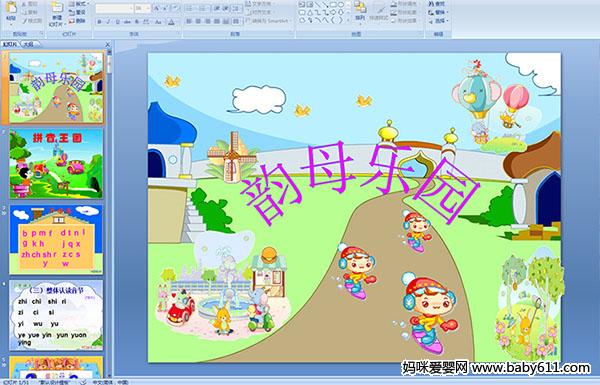Select the 韵母乐园 slide thumbnail
Screen dimensions: 600x385
pos(56,88)
